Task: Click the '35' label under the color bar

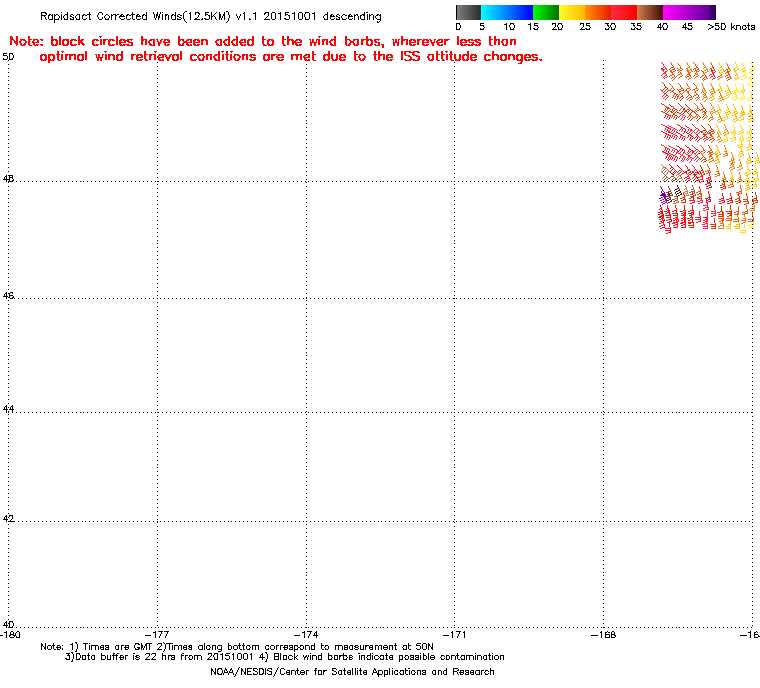Action: click(x=636, y=27)
